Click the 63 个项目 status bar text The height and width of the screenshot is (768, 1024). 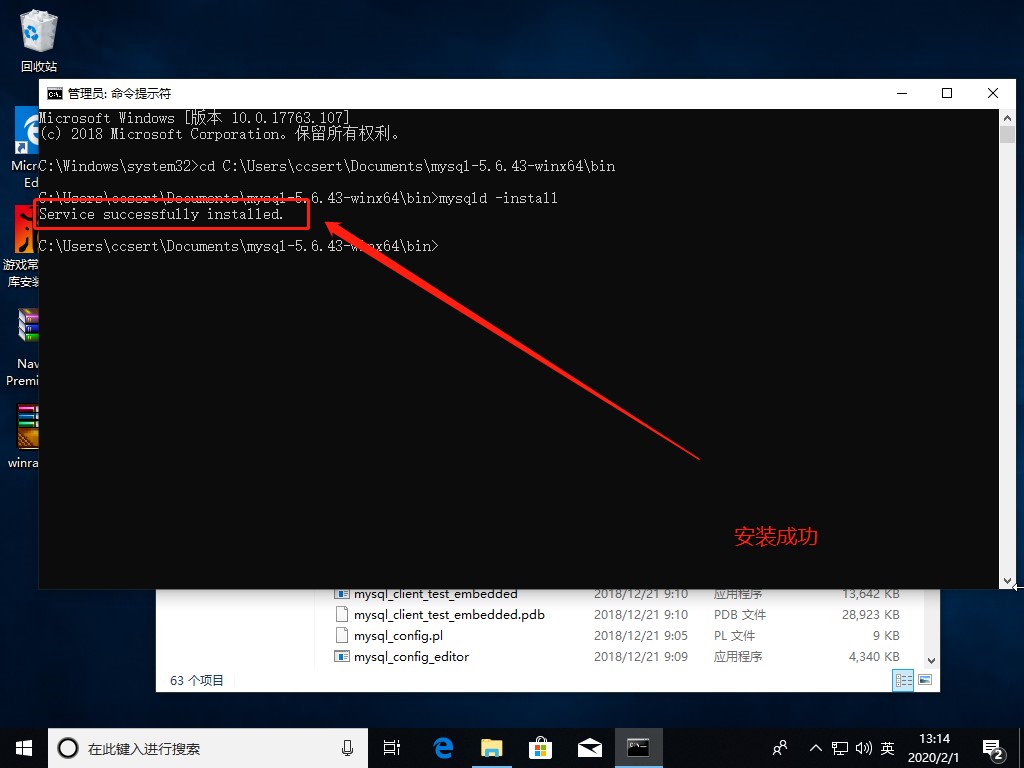(197, 680)
